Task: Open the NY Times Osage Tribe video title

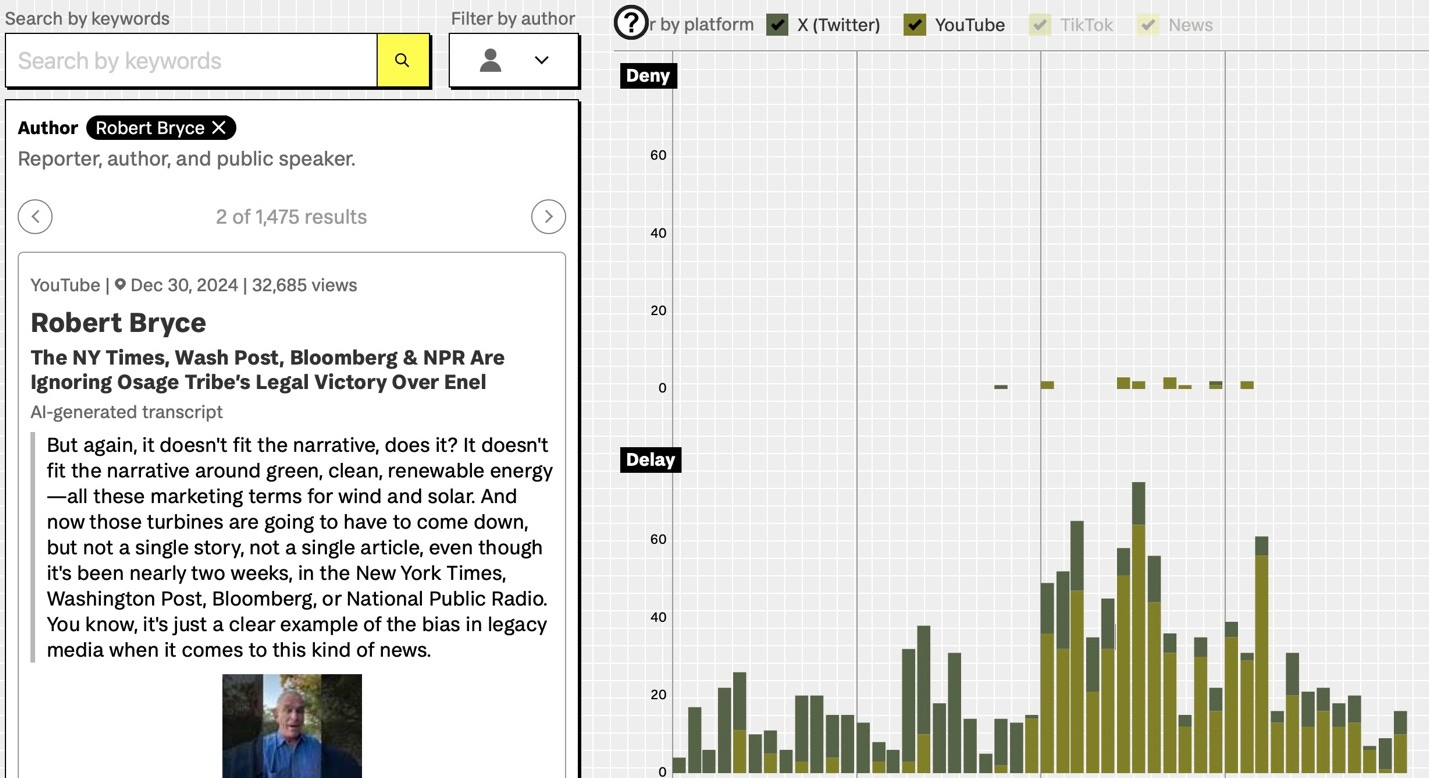Action: 267,370
